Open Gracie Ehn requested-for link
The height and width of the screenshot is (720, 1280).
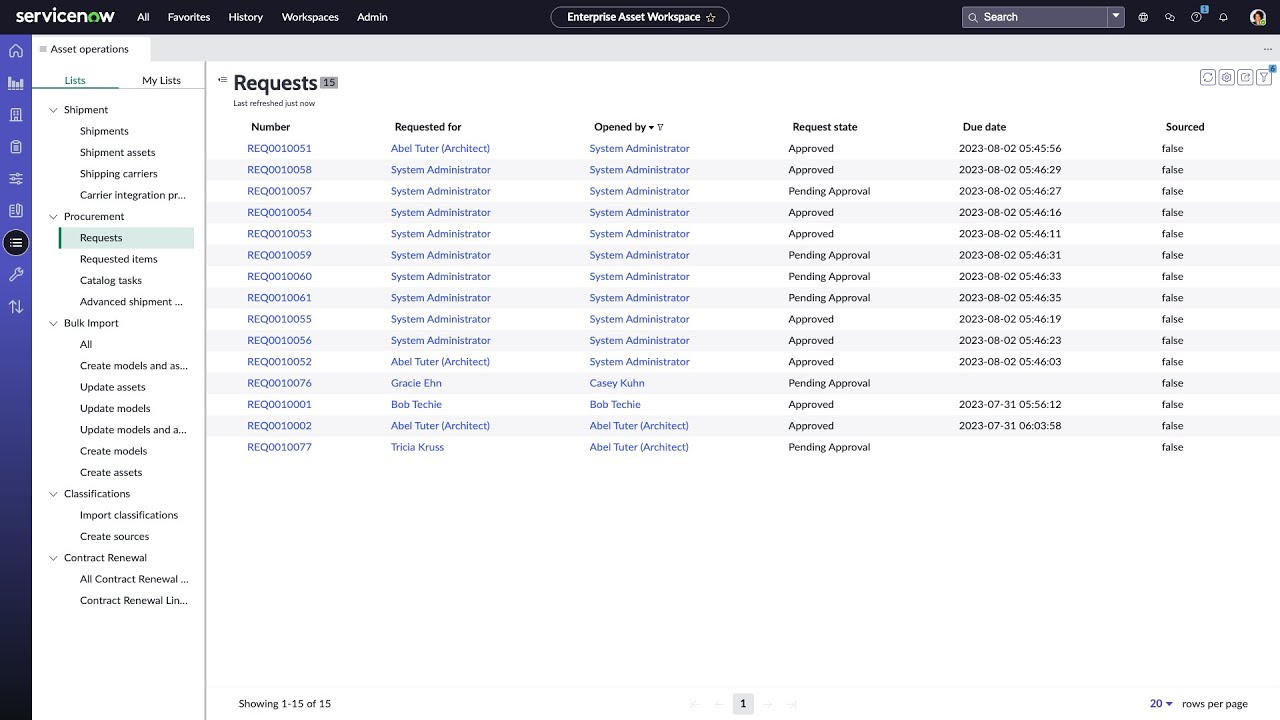pyautogui.click(x=416, y=383)
